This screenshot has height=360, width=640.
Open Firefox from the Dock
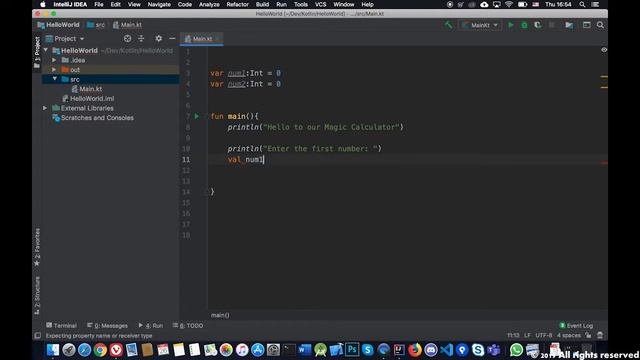[x=415, y=350]
